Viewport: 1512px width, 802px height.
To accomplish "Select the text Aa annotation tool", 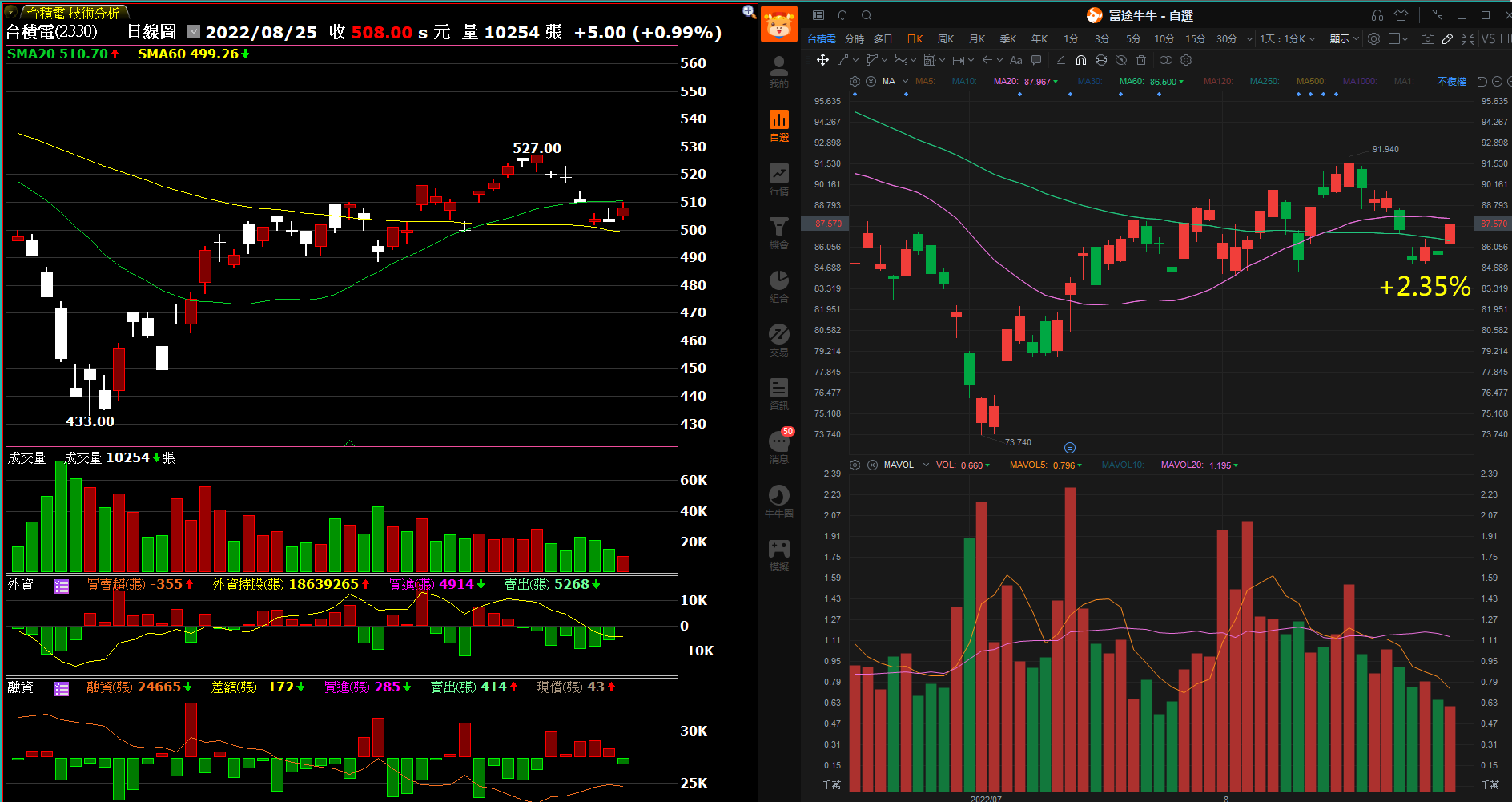I will pos(1015,60).
